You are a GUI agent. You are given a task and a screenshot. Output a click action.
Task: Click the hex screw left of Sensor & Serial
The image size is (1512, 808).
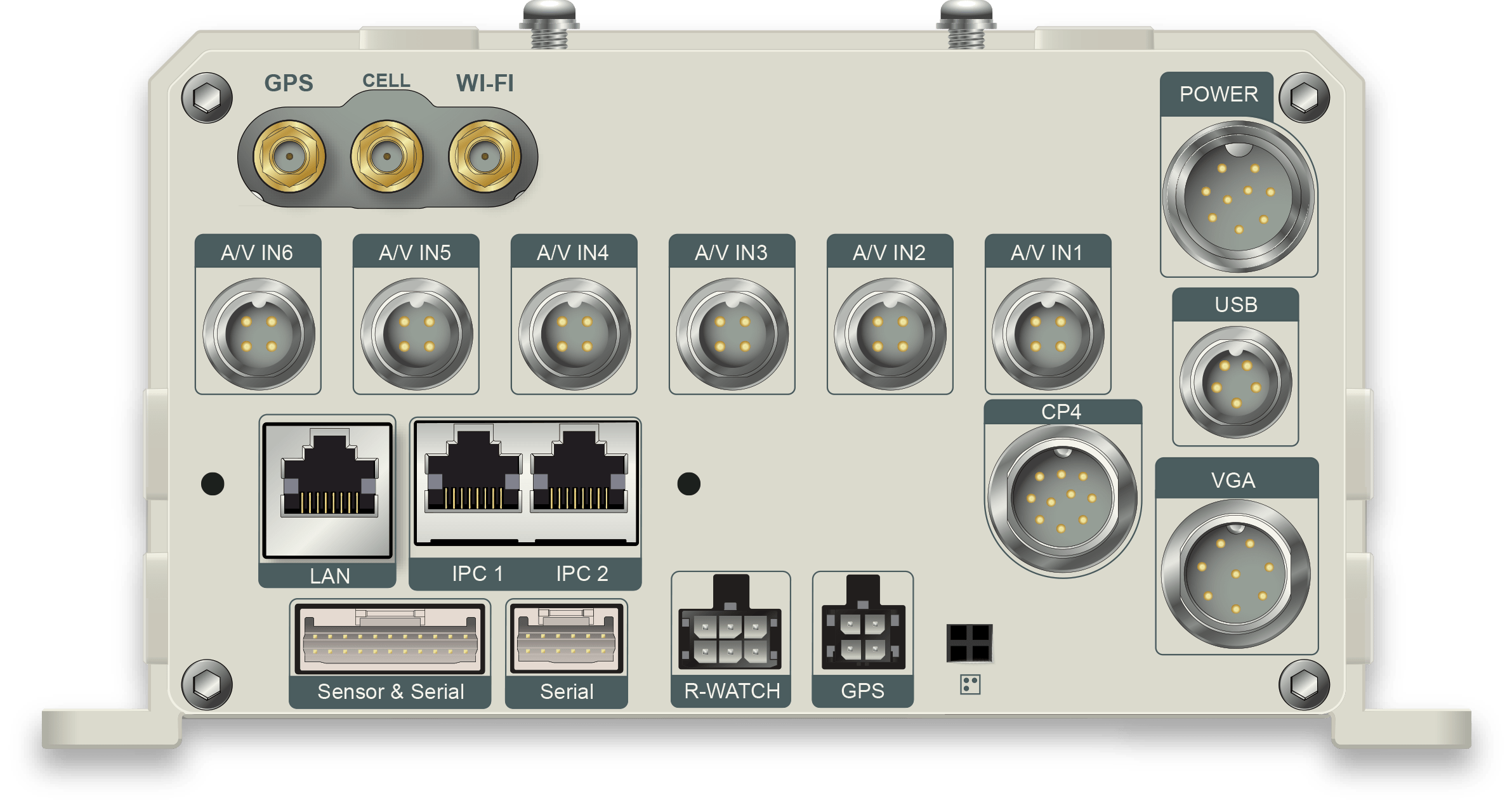pos(207,685)
